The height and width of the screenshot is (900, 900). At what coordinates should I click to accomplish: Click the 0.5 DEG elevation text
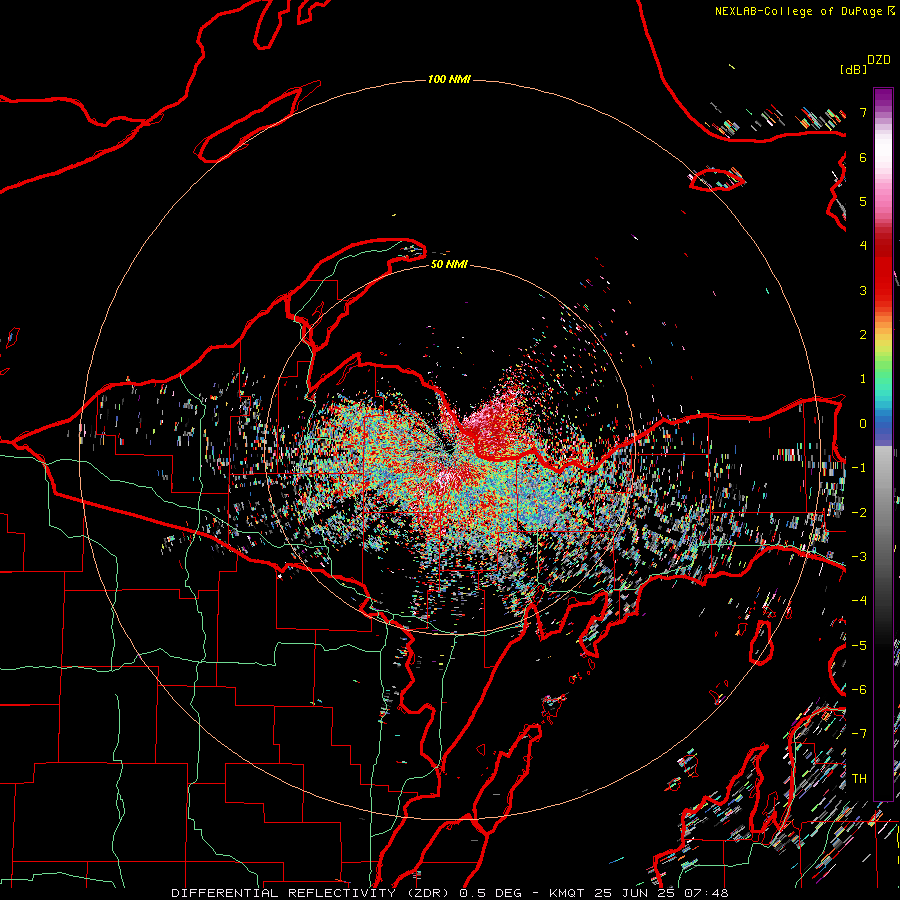pos(491,893)
